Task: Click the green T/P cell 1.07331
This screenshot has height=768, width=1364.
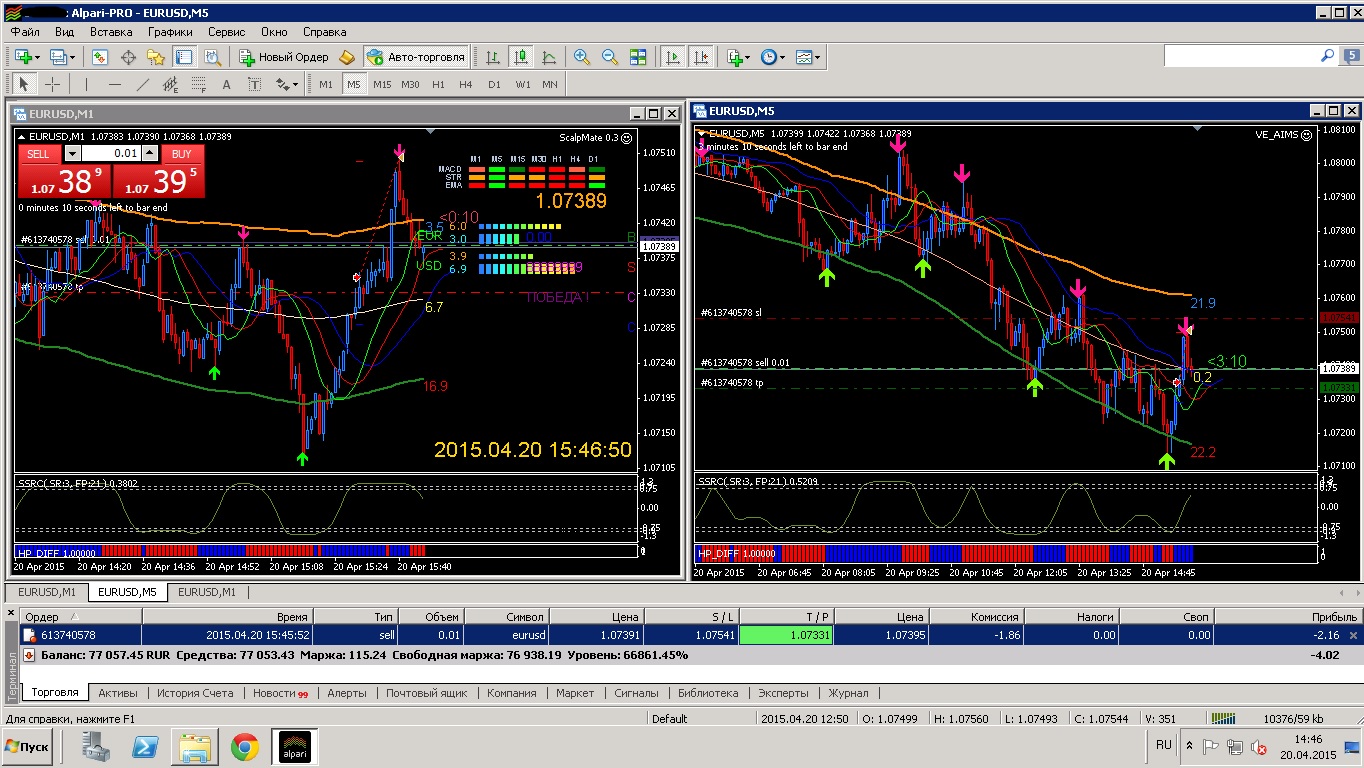Action: pos(785,635)
